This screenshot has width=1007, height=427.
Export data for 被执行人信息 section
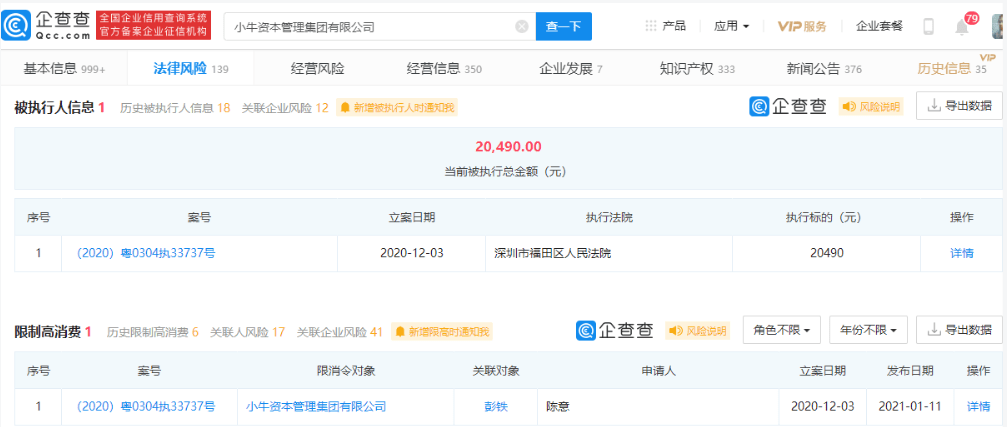(959, 106)
